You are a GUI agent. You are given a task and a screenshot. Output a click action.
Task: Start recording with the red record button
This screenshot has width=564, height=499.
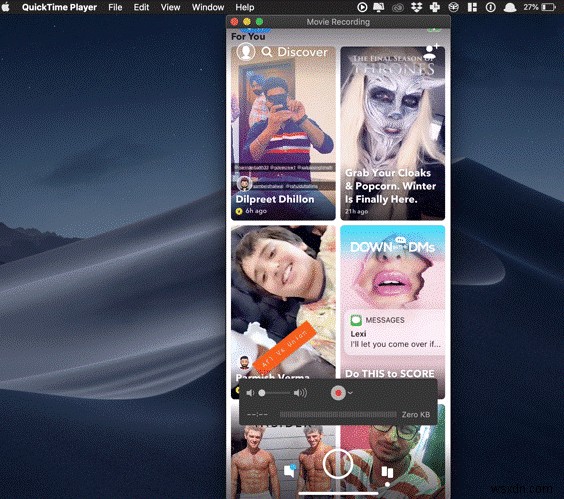(x=338, y=393)
